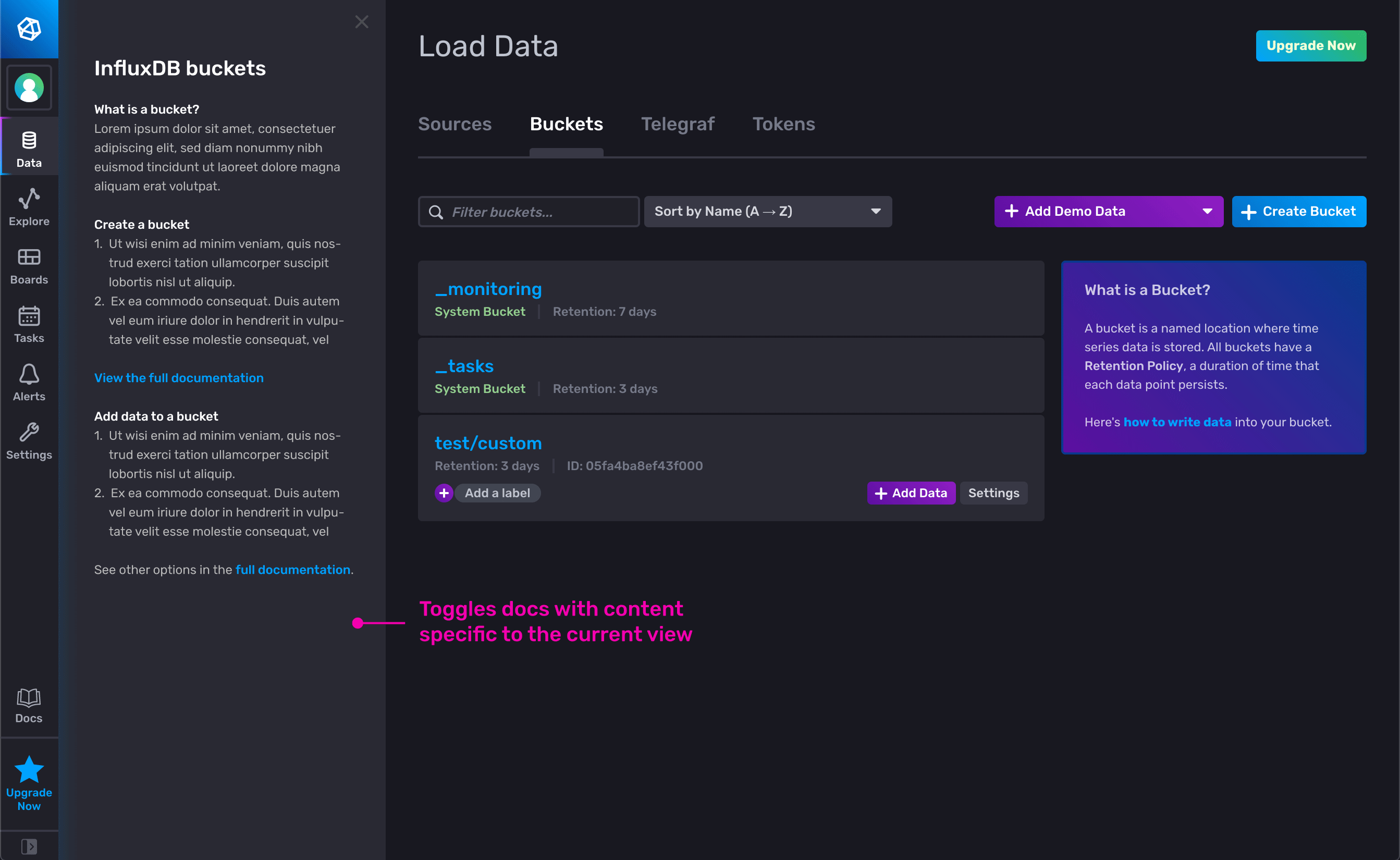Open Boards from the sidebar
Image resolution: width=1400 pixels, height=860 pixels.
pos(29,266)
